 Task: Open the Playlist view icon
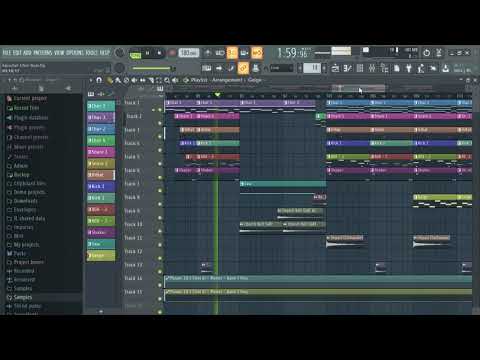(x=335, y=68)
